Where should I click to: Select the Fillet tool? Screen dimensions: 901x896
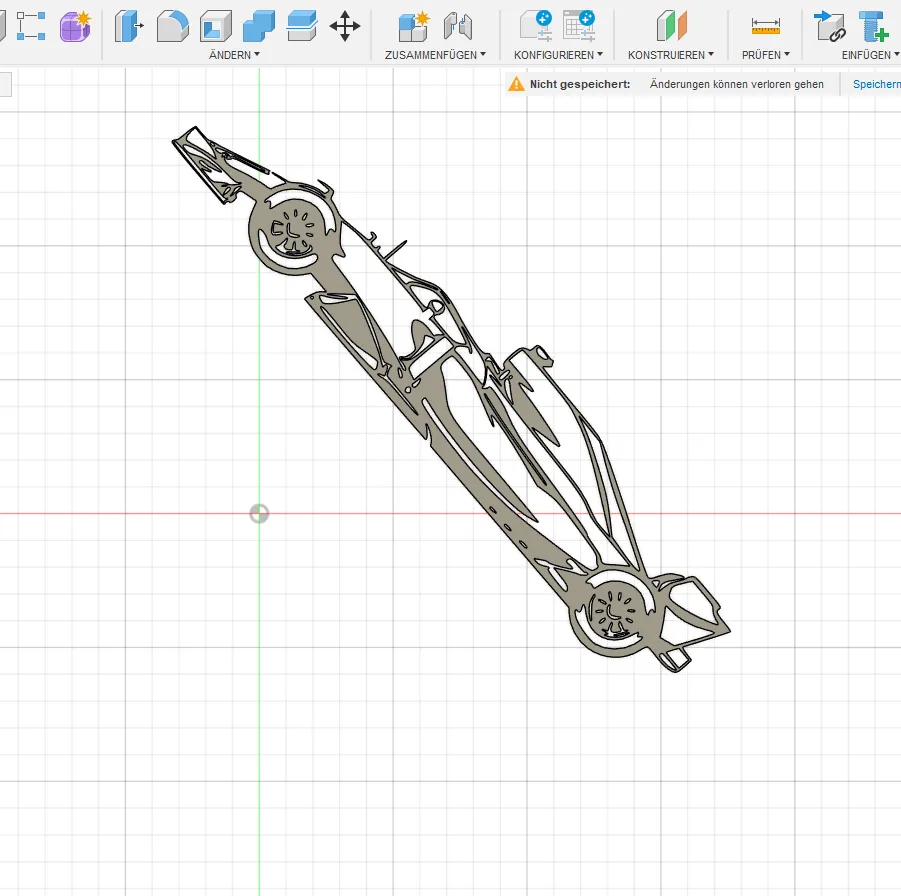point(172,26)
